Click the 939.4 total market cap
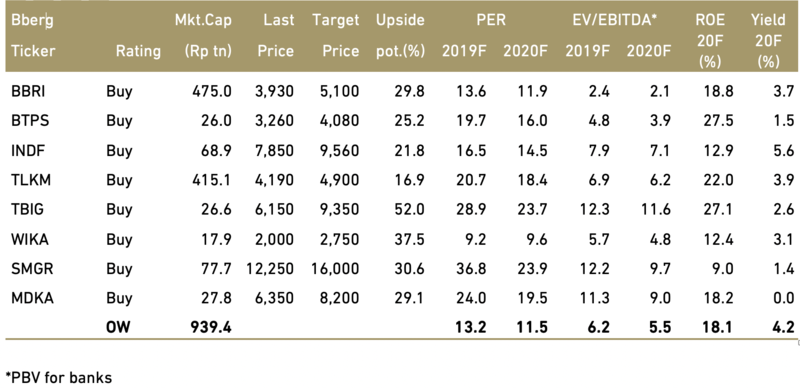800x388 pixels. point(210,327)
